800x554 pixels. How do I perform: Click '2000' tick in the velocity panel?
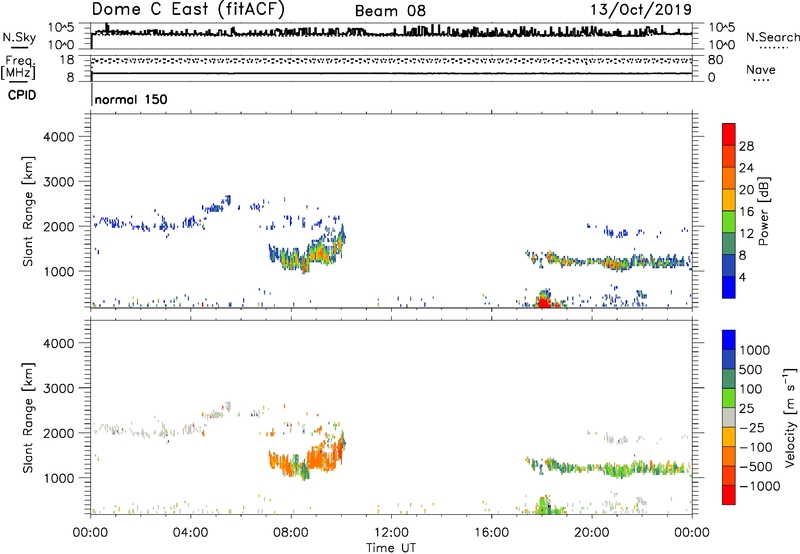click(59, 433)
